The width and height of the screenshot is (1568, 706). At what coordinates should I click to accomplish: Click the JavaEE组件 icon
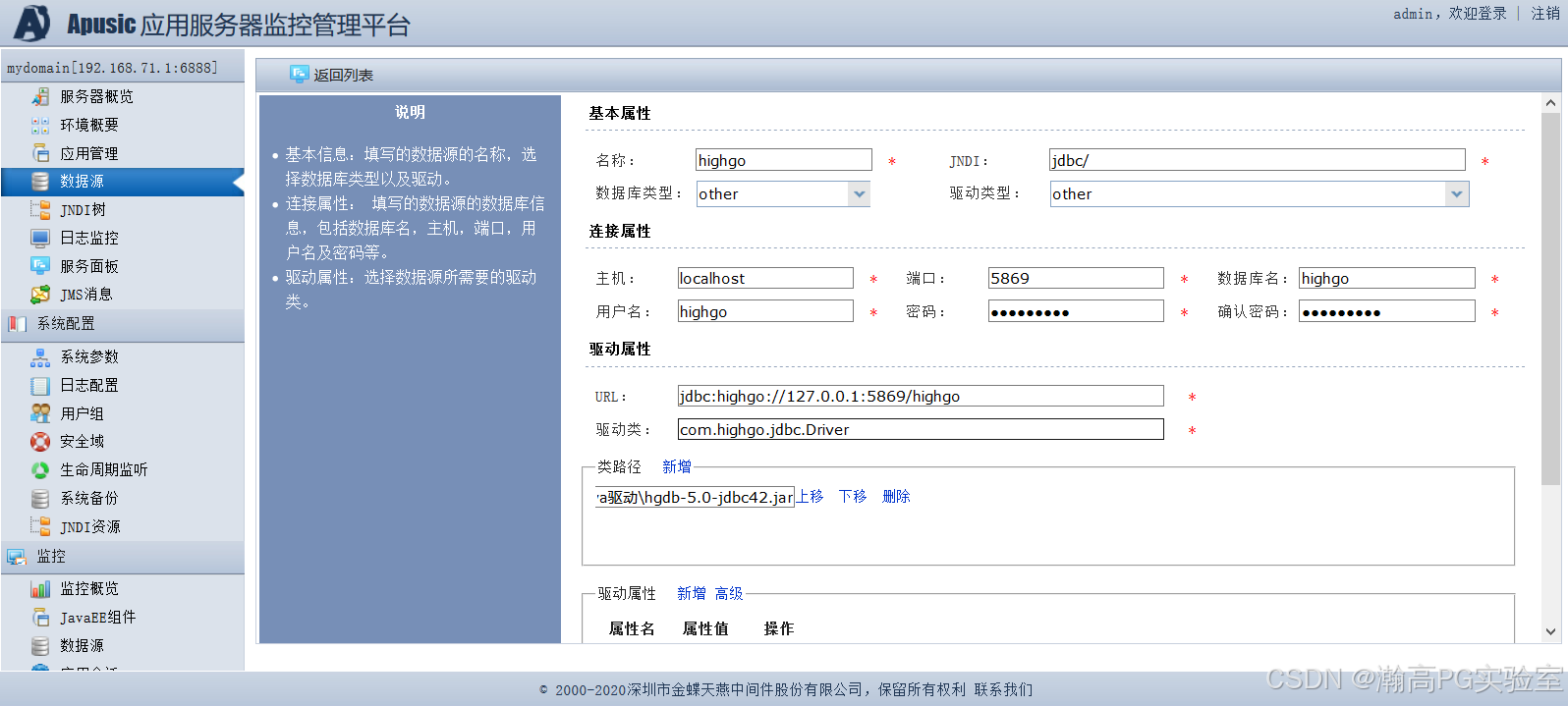[40, 618]
